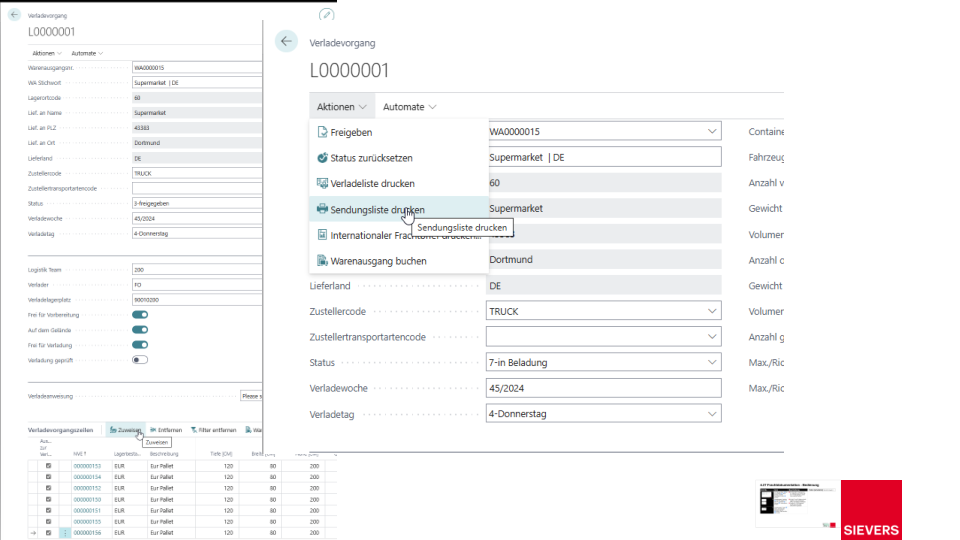Viewport: 960px width, 540px height.
Task: Open NVE link 000000153
Action: point(87,466)
